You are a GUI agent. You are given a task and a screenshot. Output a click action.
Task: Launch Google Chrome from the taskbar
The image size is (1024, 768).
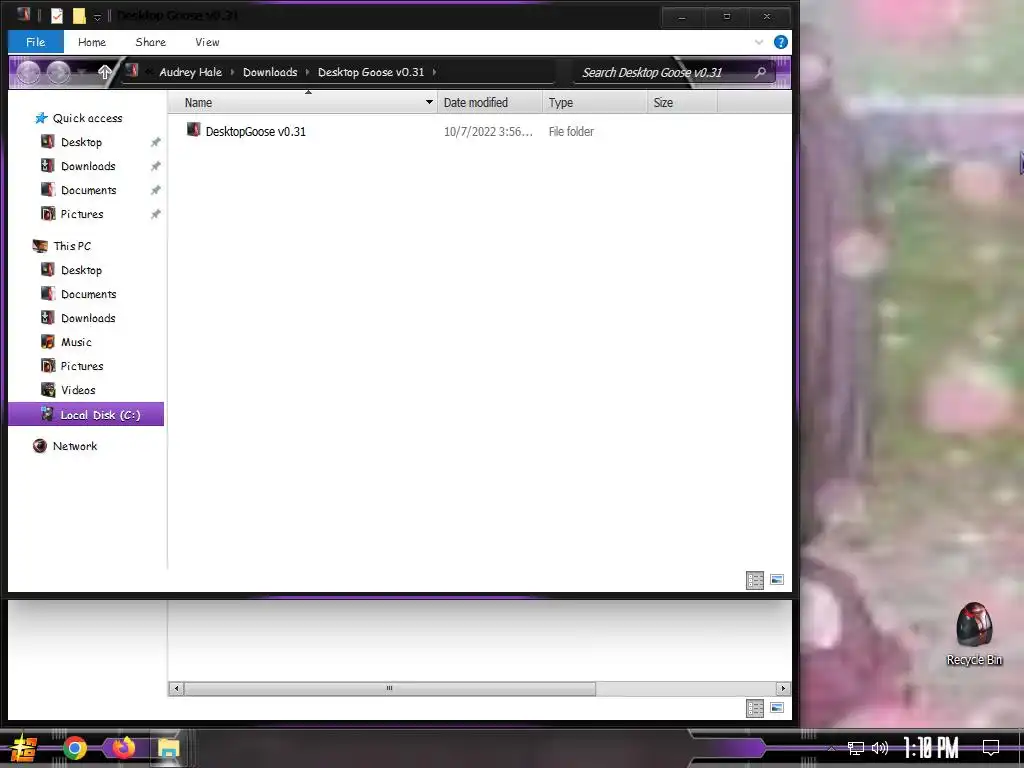pos(75,748)
